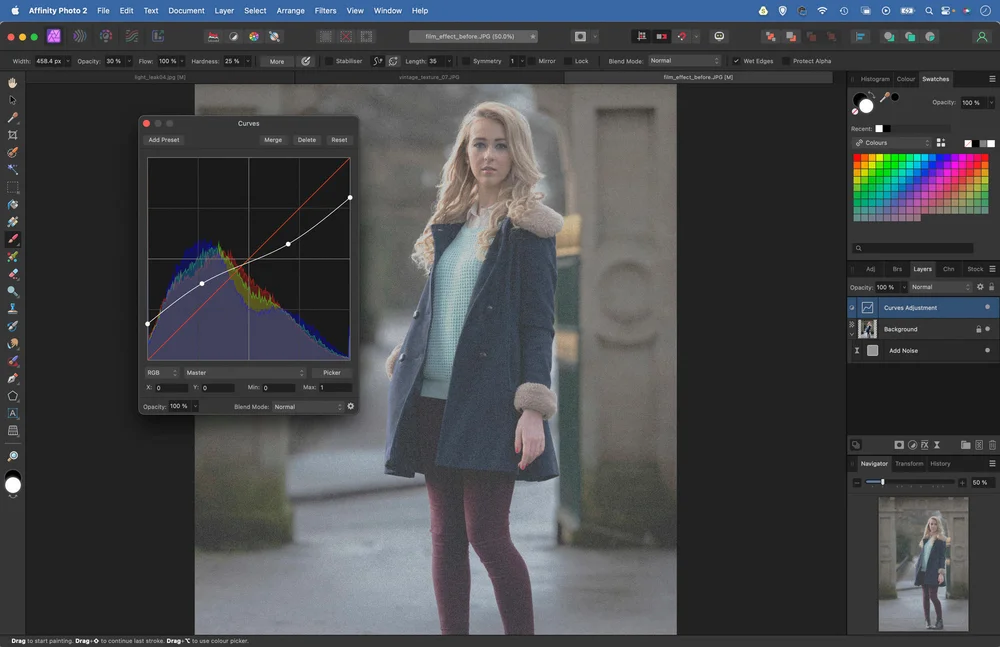Switch to Export Persona icon
1000x647 pixels.
pyautogui.click(x=158, y=36)
